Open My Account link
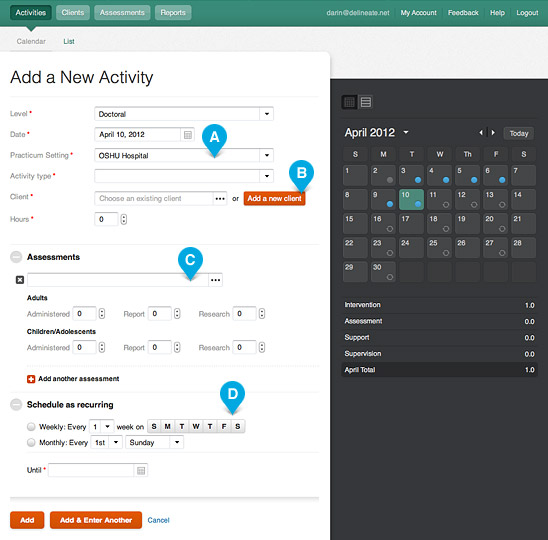This screenshot has width=548, height=540. tap(418, 13)
